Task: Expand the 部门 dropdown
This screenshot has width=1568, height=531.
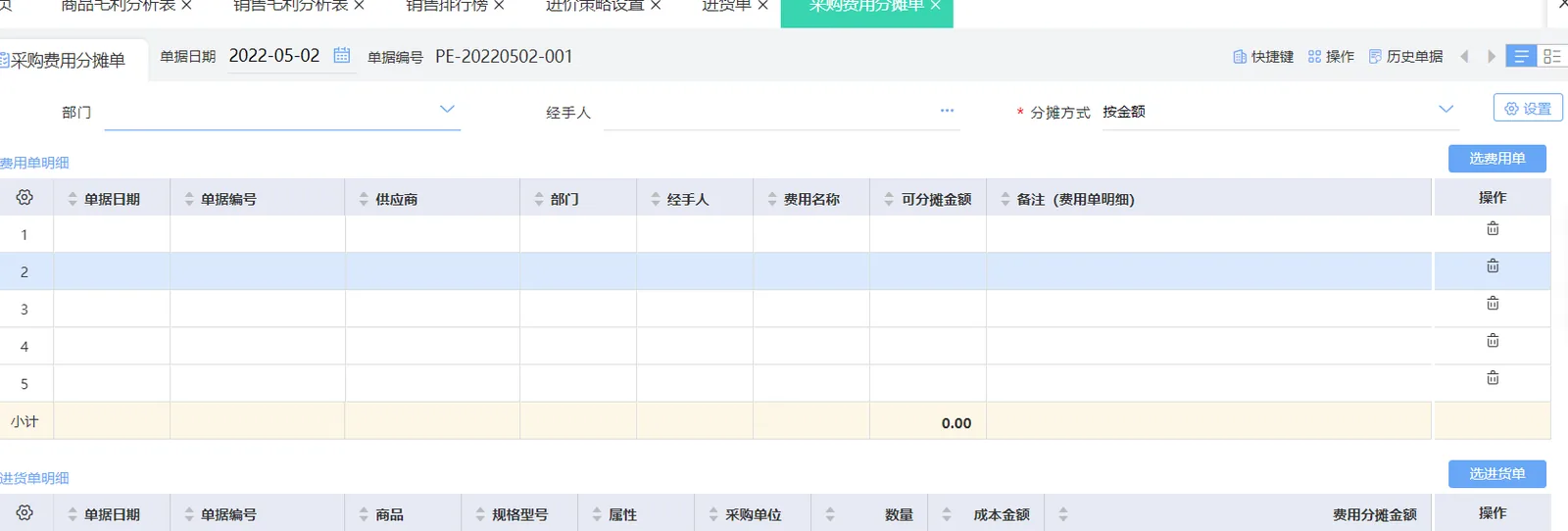Action: point(447,110)
